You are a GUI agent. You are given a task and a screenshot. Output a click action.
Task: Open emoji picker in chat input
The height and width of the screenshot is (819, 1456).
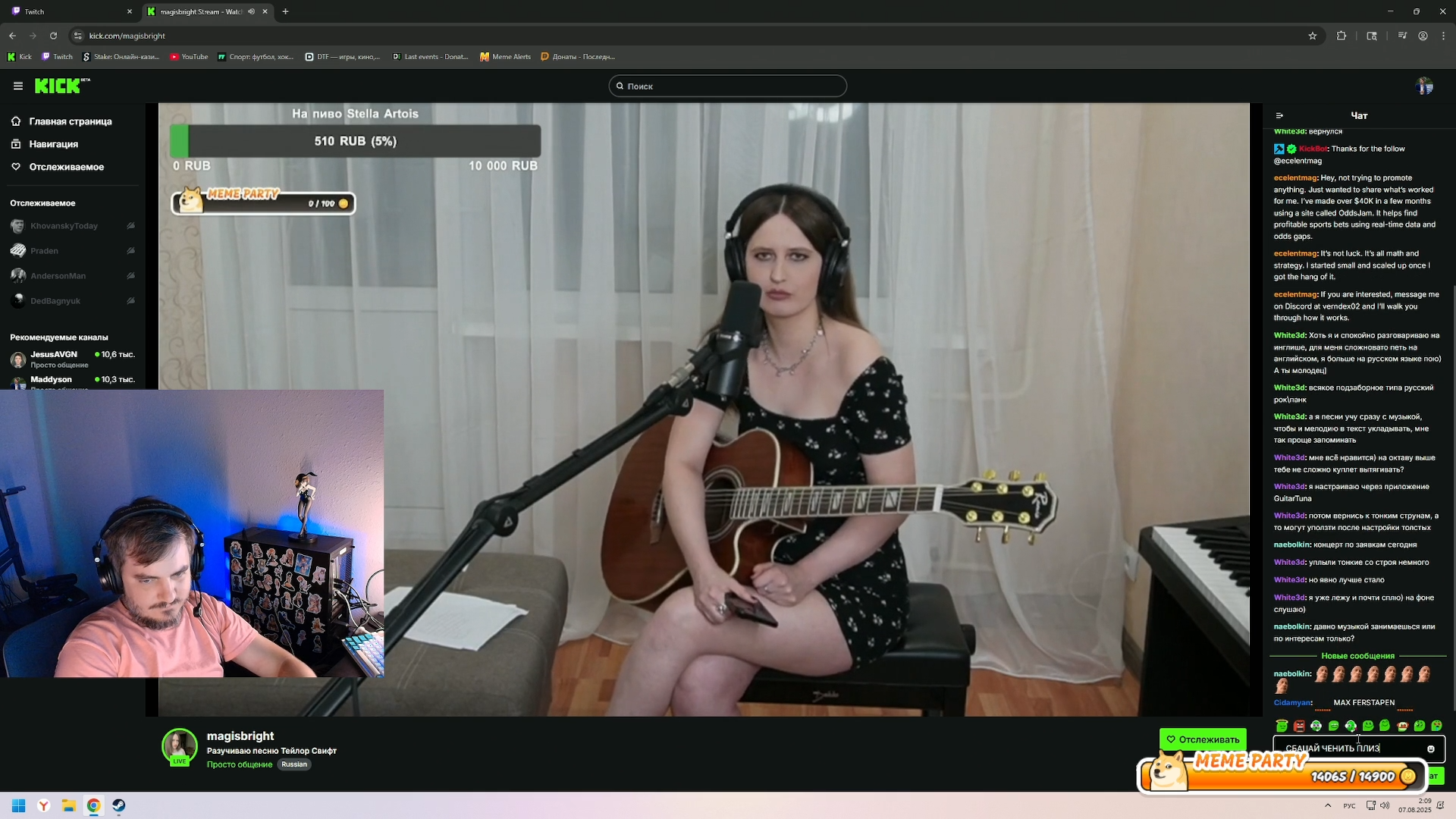(x=1431, y=749)
